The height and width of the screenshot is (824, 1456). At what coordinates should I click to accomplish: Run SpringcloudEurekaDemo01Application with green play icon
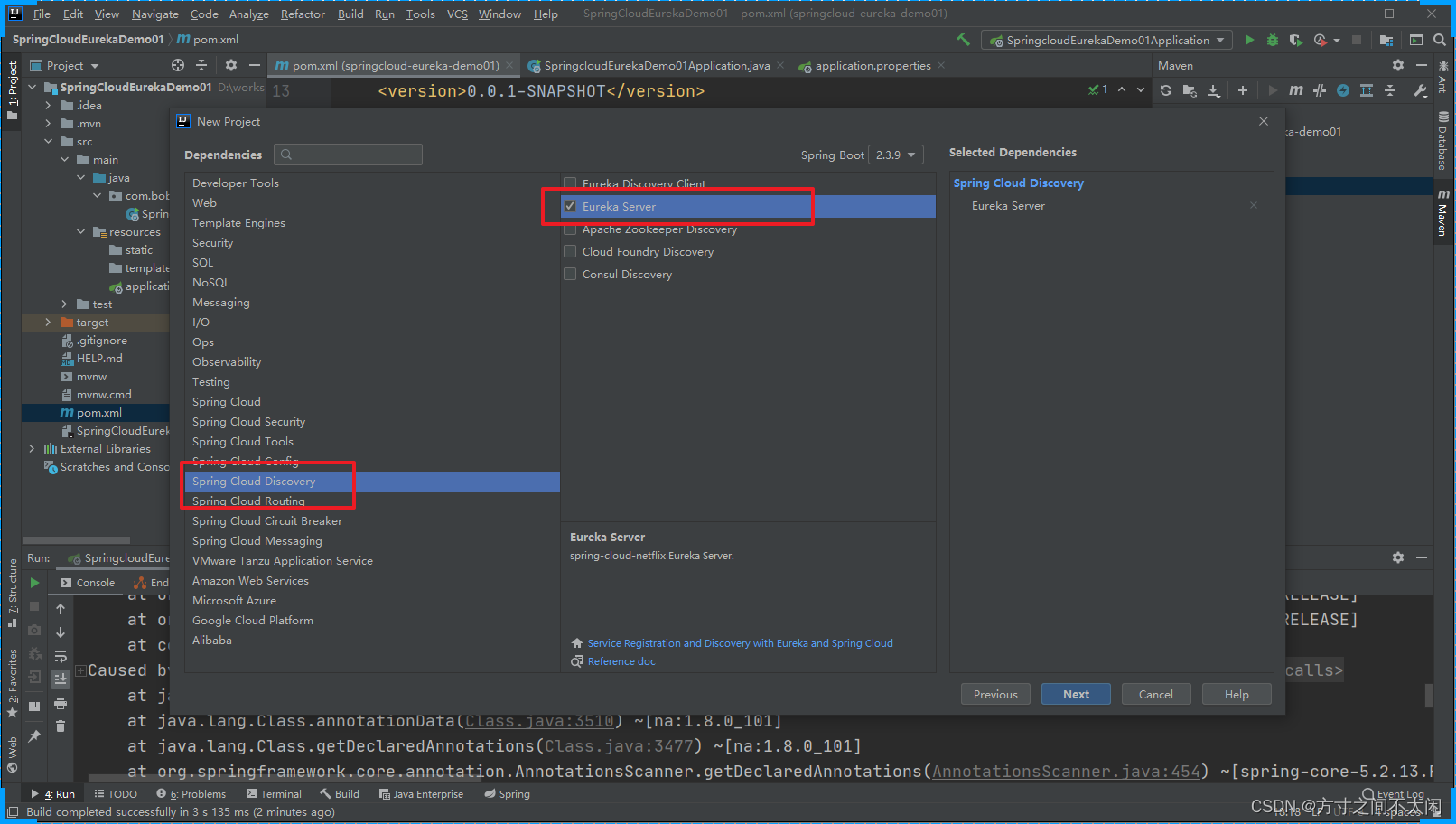pyautogui.click(x=1249, y=40)
